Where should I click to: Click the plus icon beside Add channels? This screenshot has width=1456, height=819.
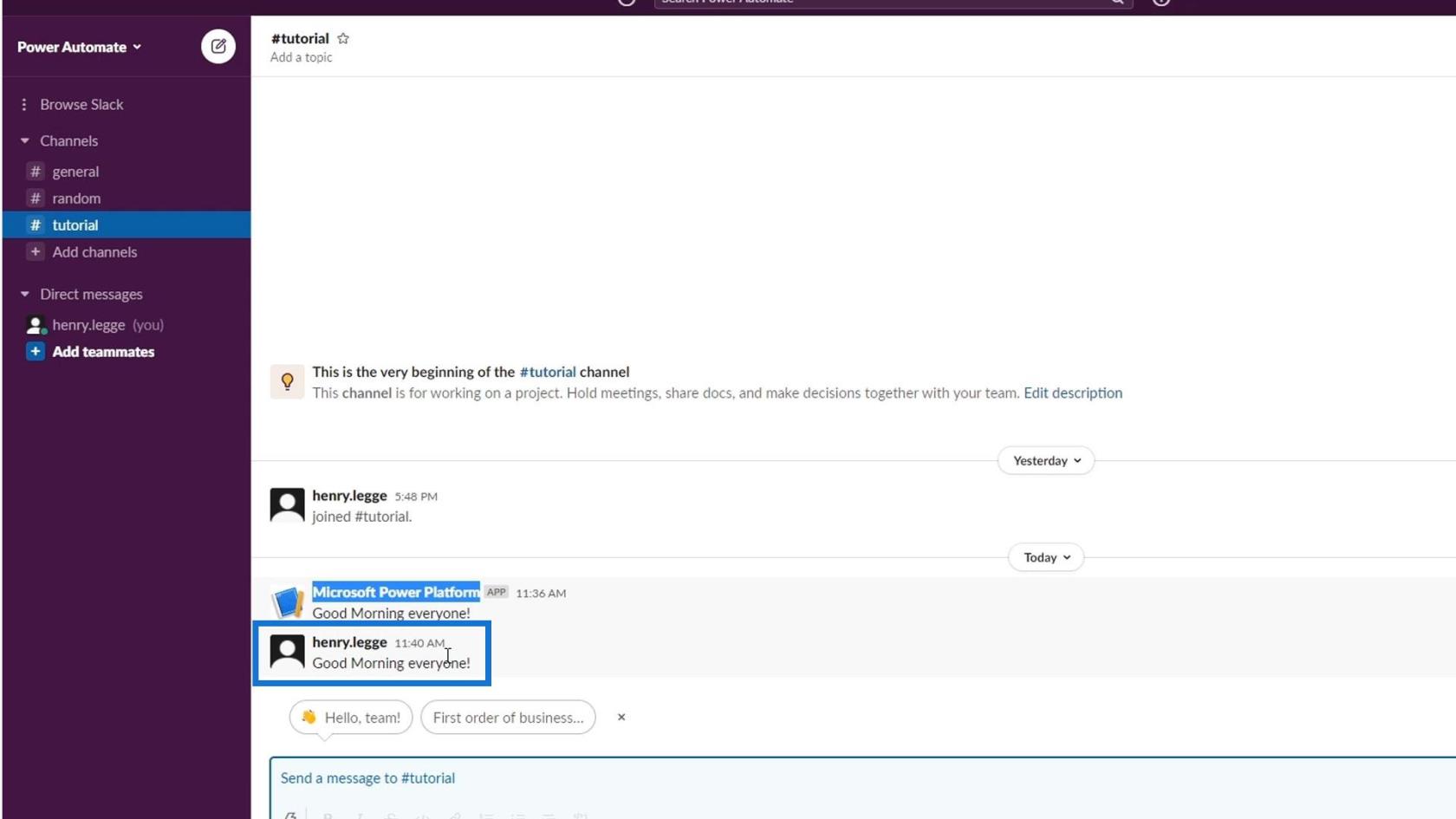[36, 251]
